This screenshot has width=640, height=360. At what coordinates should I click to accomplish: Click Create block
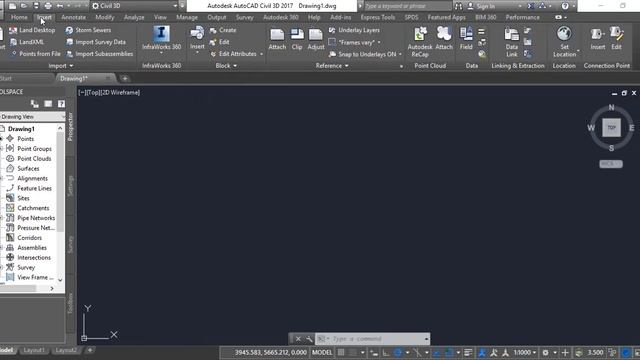click(223, 30)
